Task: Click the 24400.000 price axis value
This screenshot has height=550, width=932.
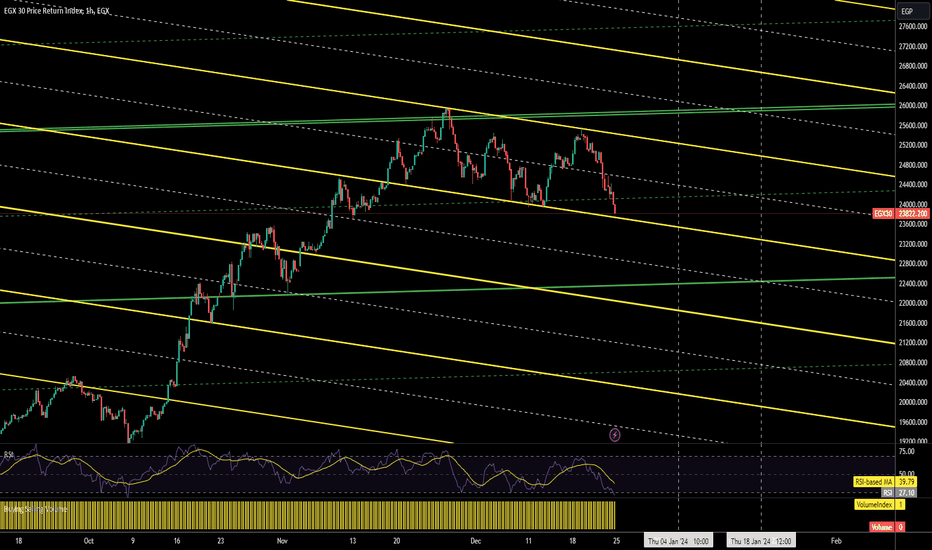Action: point(913,185)
